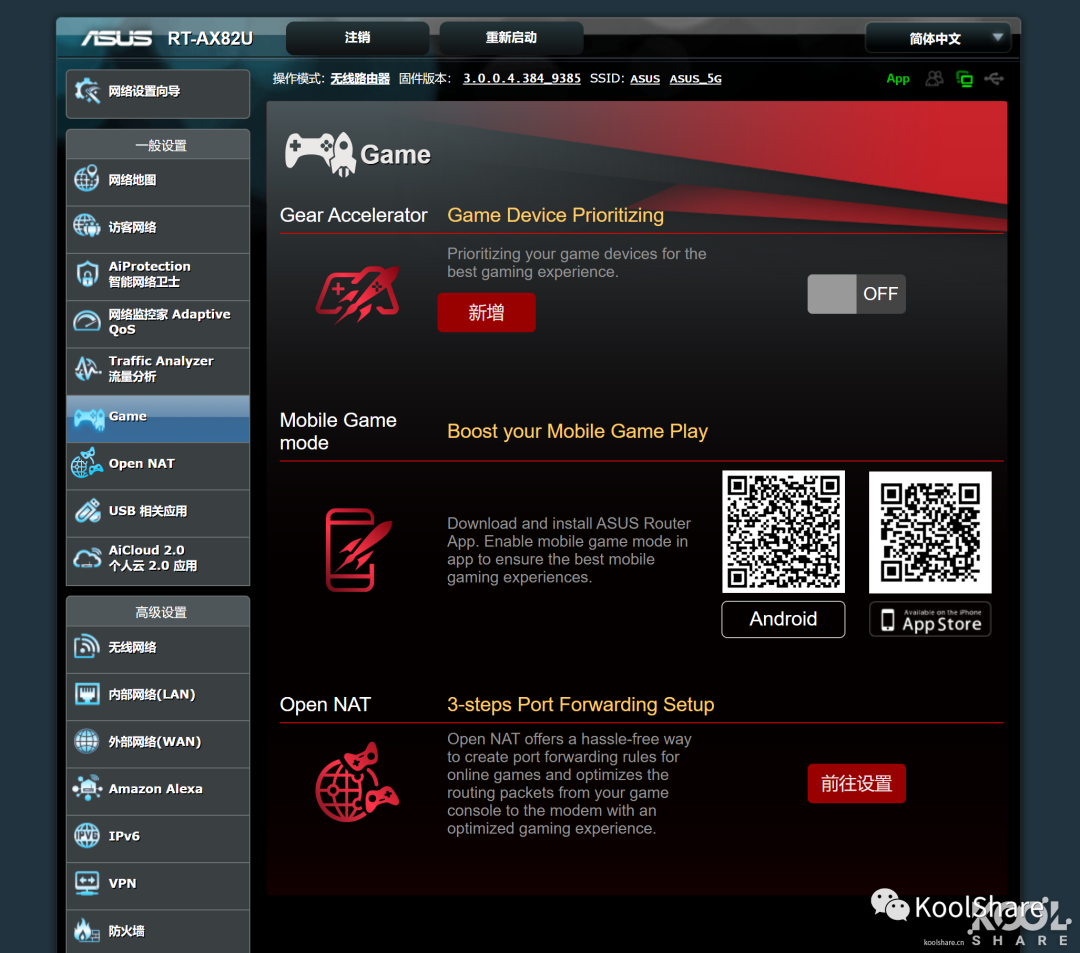The height and width of the screenshot is (953, 1080).
Task: Click the 内部网络(LAN) port icon
Action: coord(87,694)
